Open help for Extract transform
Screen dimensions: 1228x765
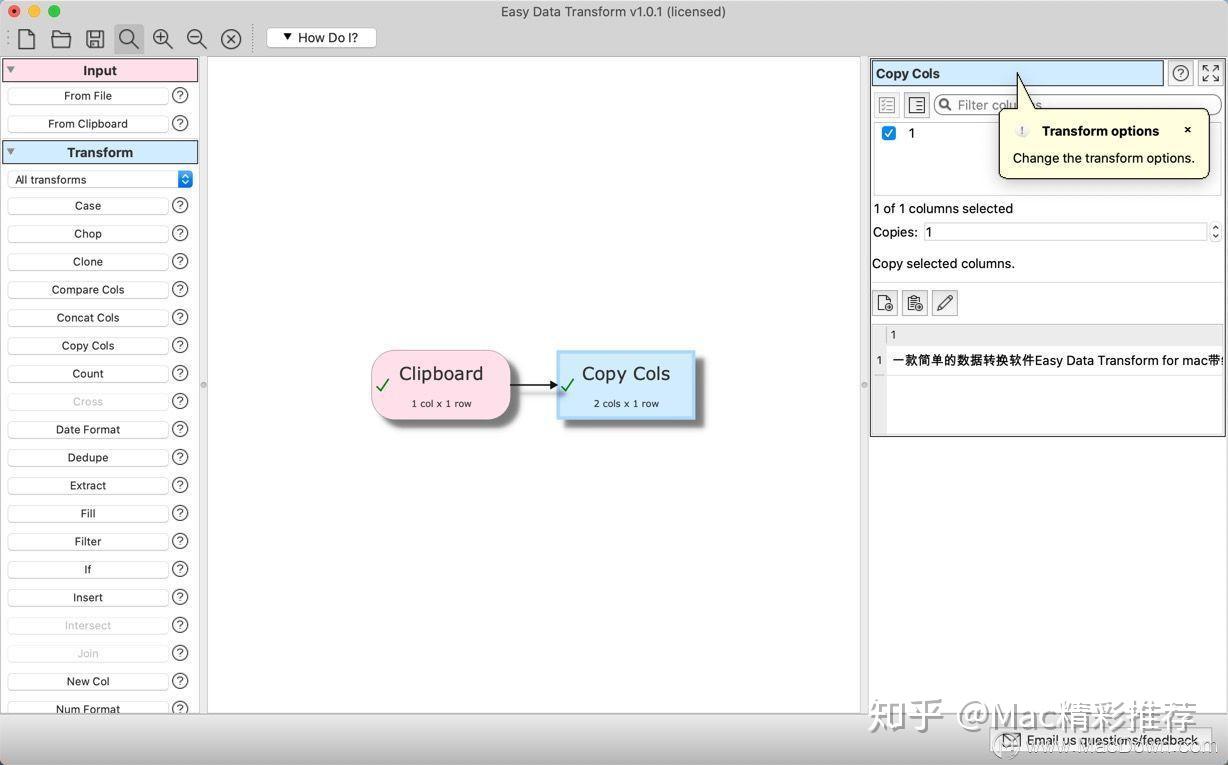180,485
